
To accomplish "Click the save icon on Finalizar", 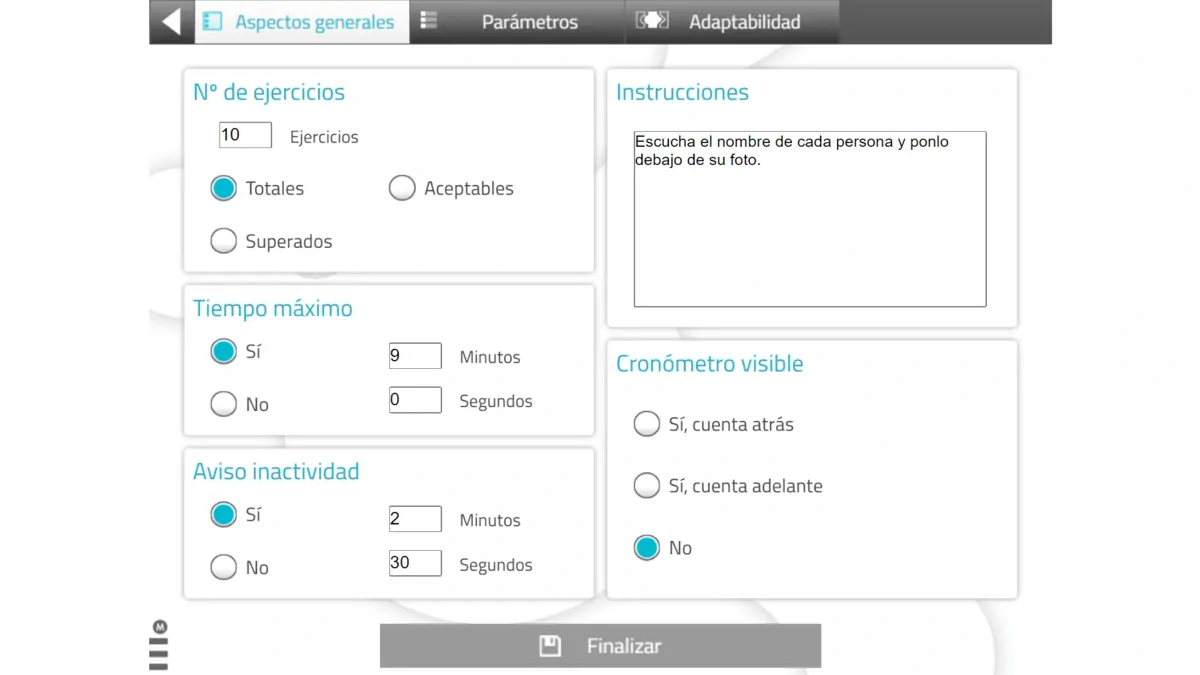I will tap(550, 646).
